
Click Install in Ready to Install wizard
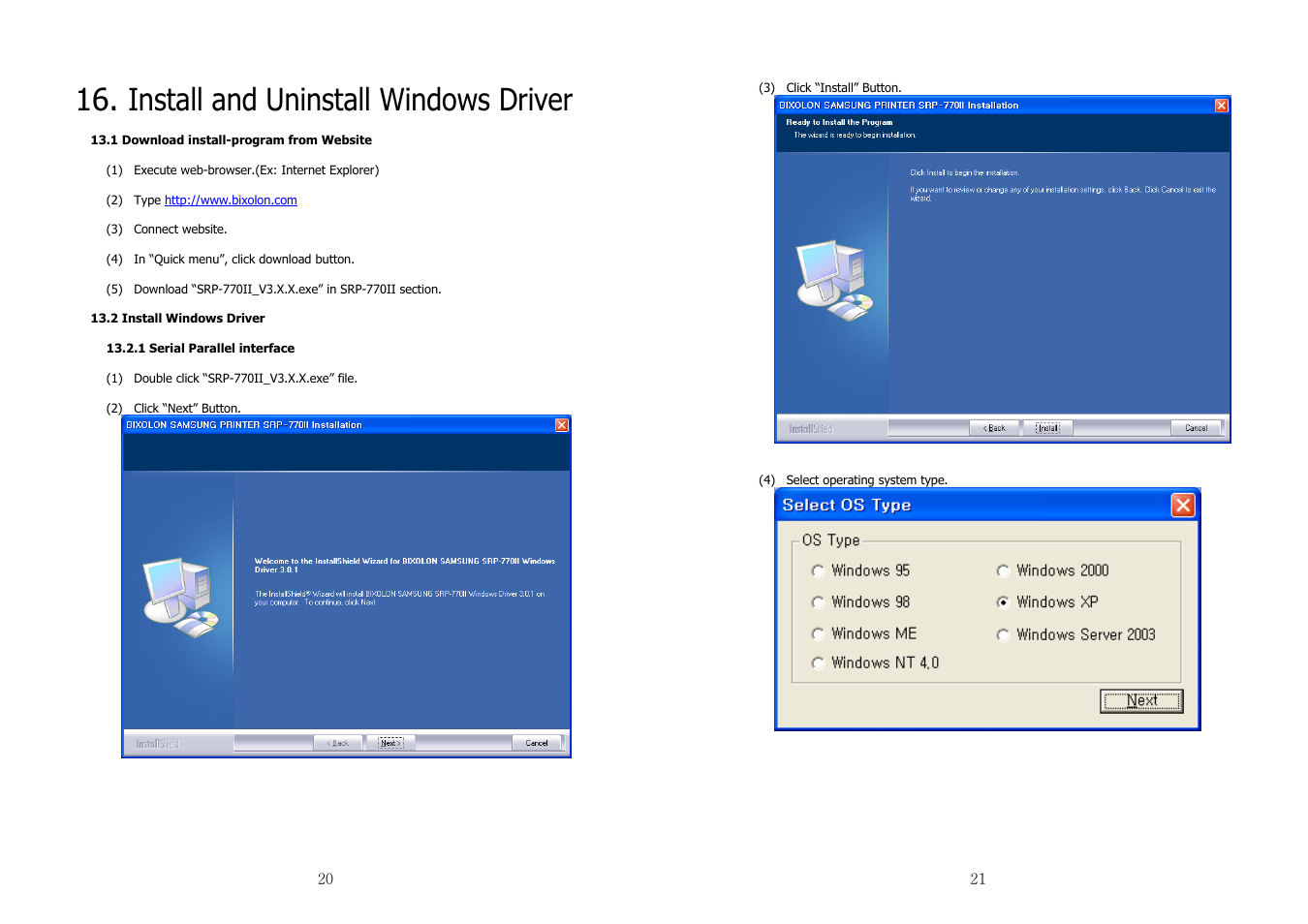point(1047,428)
